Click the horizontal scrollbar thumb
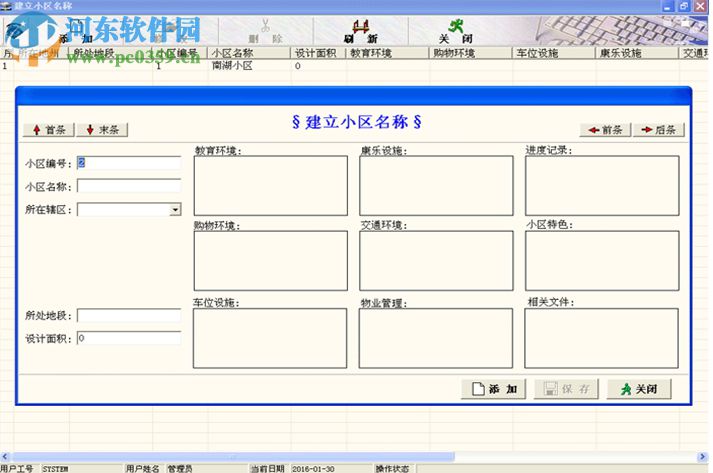Viewport: 713px width, 473px height. coord(233,457)
